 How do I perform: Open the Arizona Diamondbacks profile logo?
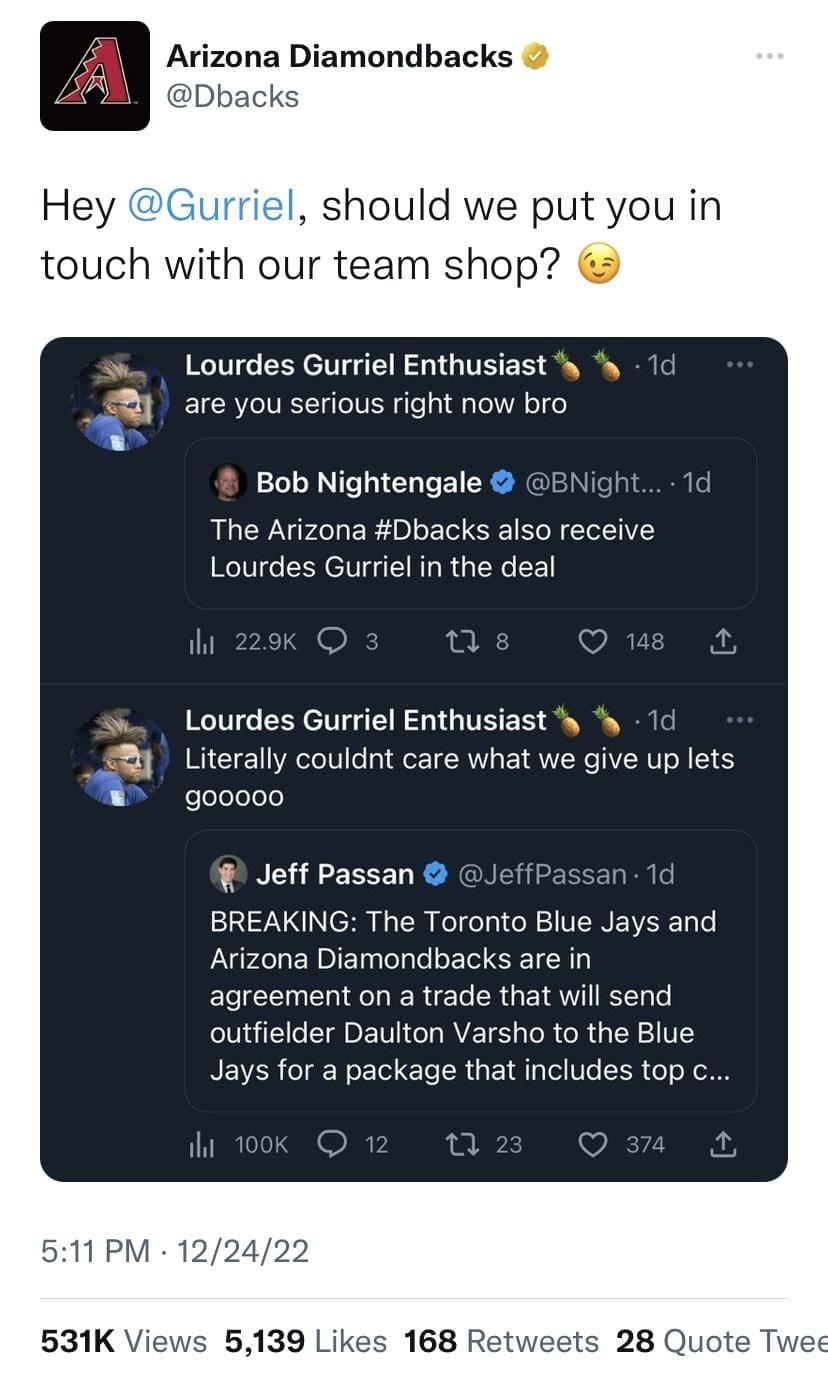coord(95,76)
